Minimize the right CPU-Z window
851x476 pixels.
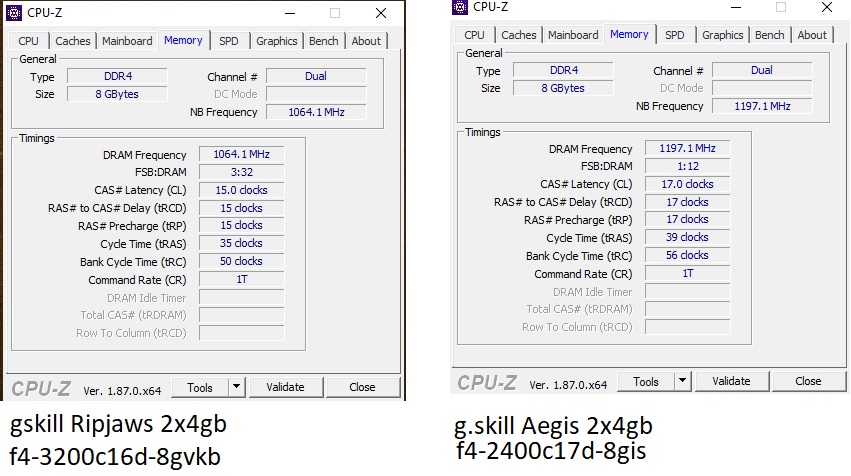coord(736,7)
